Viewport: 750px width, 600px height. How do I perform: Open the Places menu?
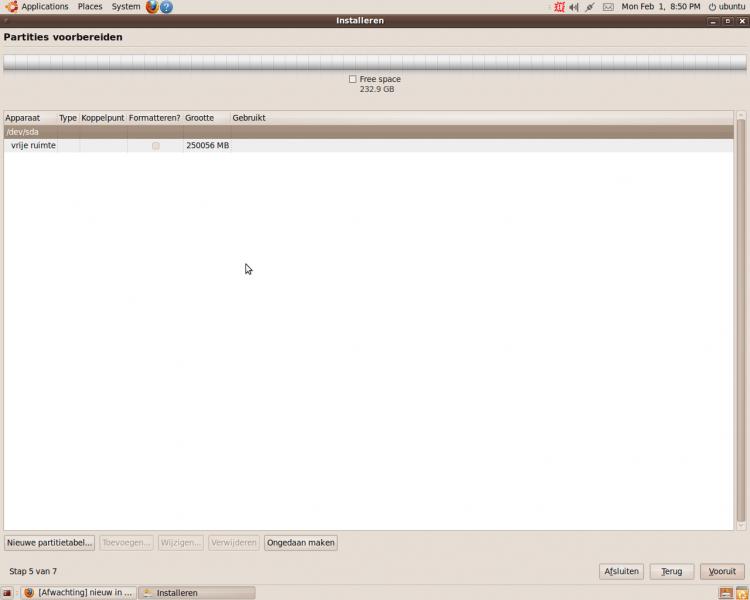90,7
